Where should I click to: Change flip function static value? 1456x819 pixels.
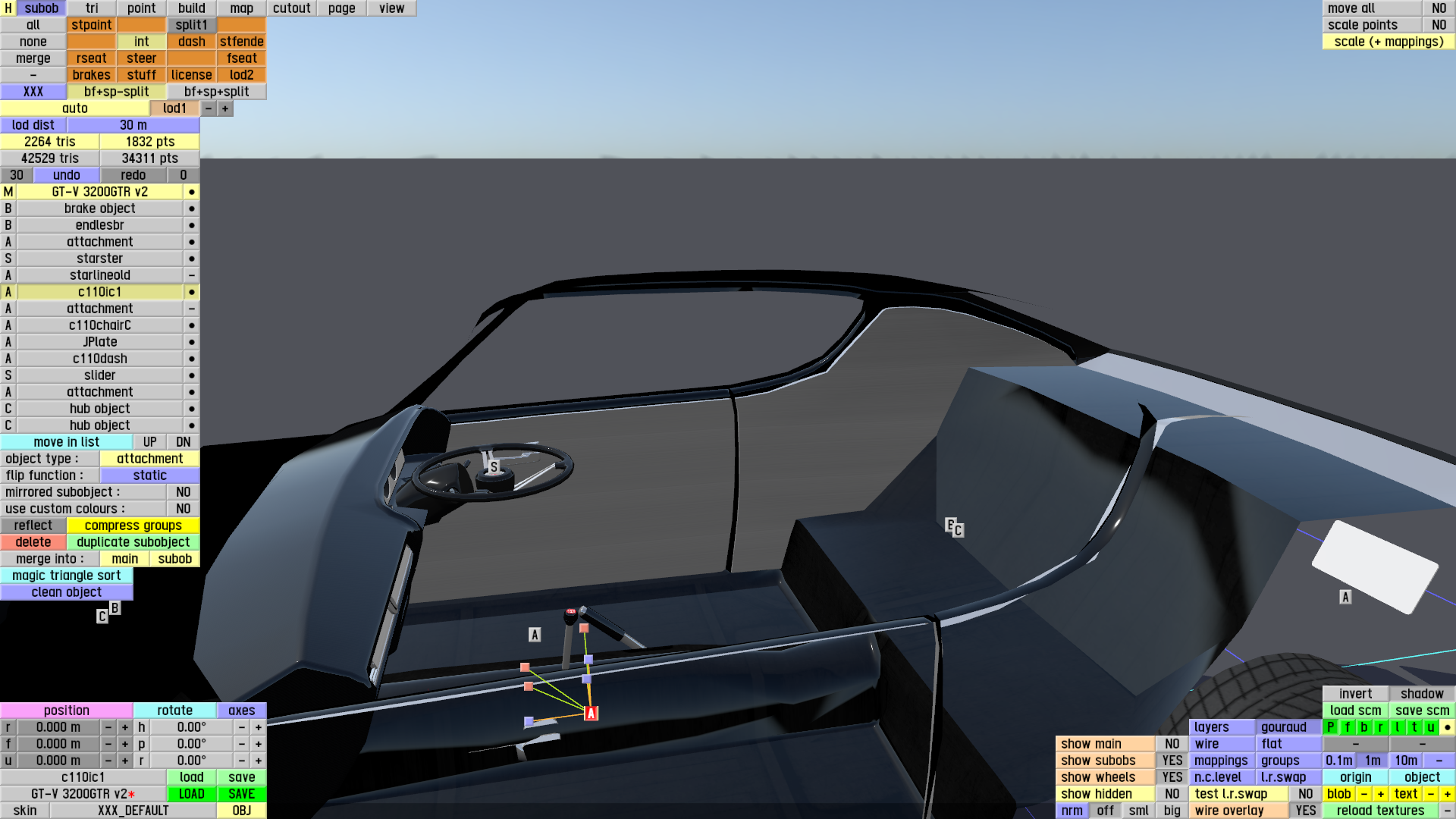[149, 475]
